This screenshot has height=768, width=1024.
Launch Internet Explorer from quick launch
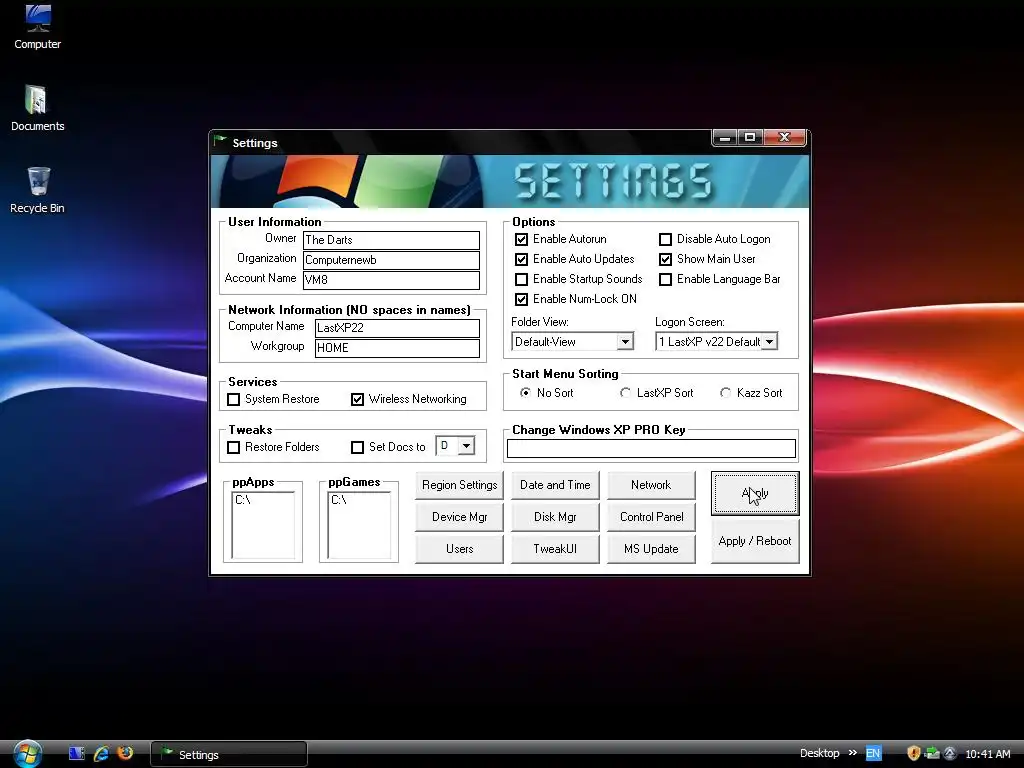[x=101, y=754]
